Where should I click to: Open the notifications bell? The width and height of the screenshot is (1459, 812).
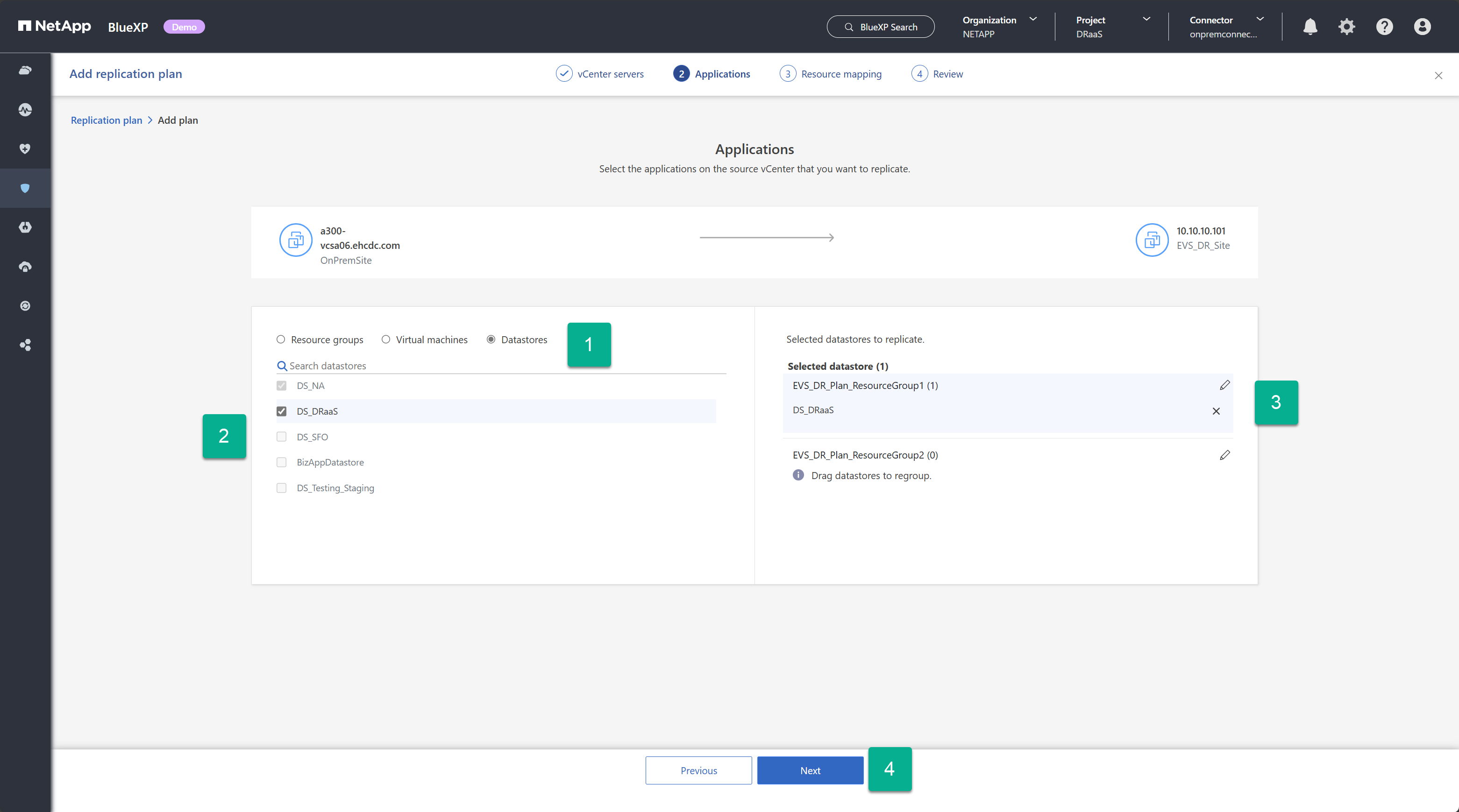tap(1310, 27)
